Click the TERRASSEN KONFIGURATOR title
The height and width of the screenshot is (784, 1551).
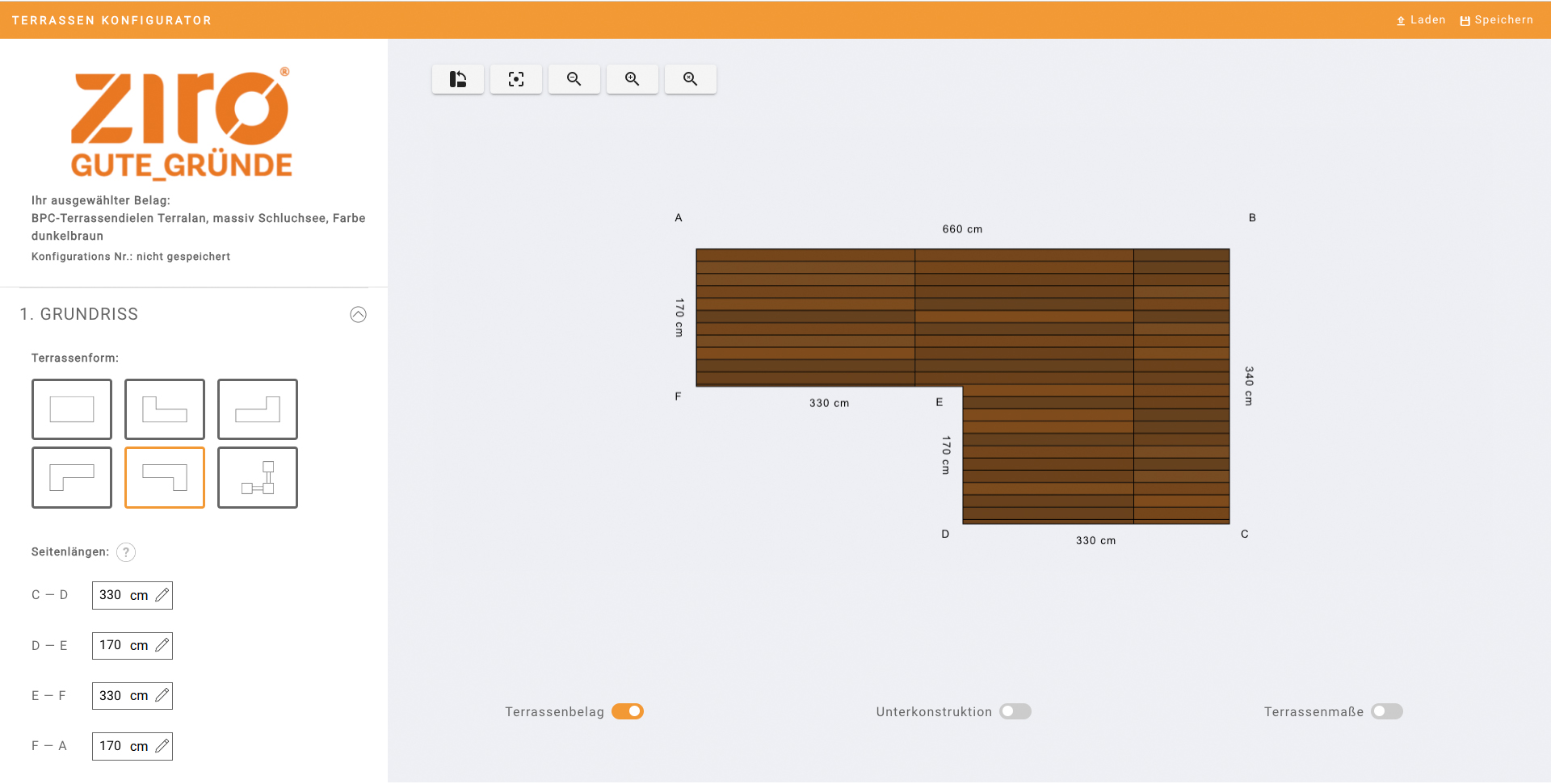pyautogui.click(x=111, y=20)
